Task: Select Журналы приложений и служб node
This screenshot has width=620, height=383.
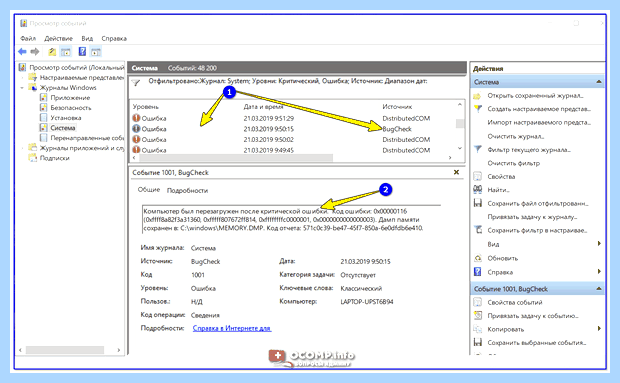Action: [82, 148]
